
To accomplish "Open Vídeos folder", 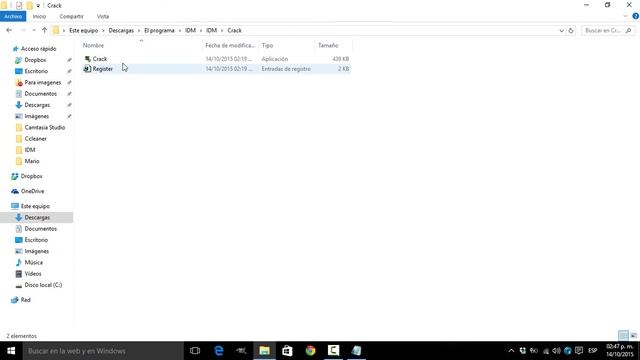I will (33, 274).
